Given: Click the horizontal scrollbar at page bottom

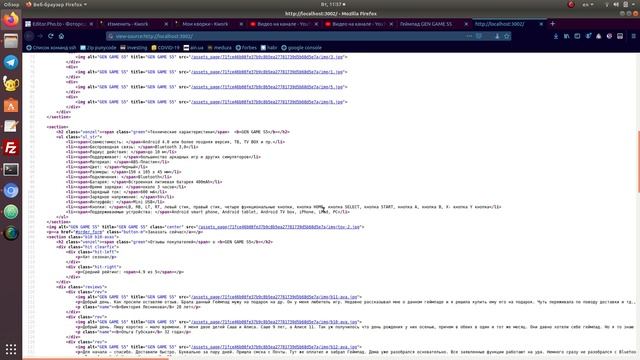Looking at the screenshot, I should point(96,358).
